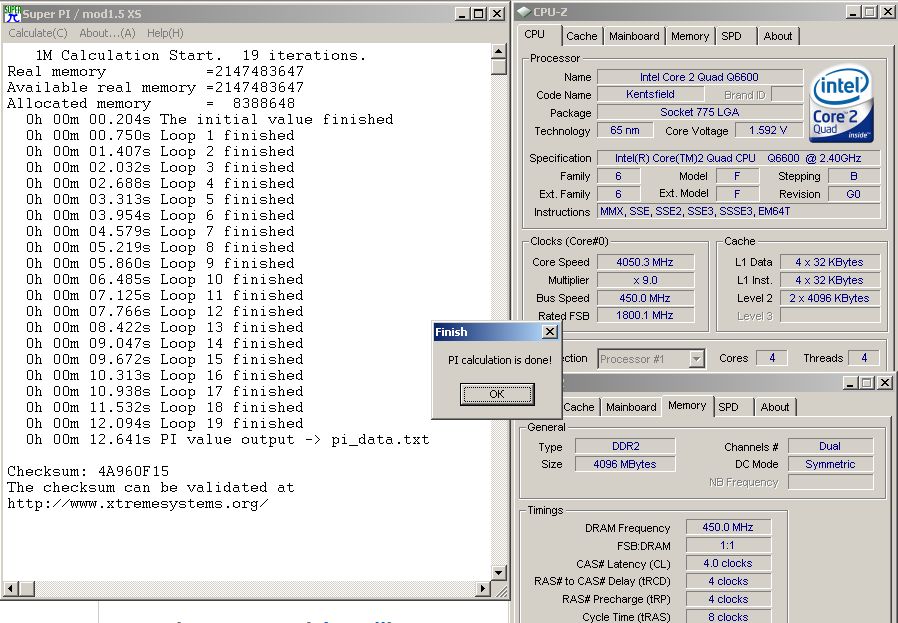Open the Memory tab in upper CPU-Z window
The image size is (898, 623).
pos(690,36)
